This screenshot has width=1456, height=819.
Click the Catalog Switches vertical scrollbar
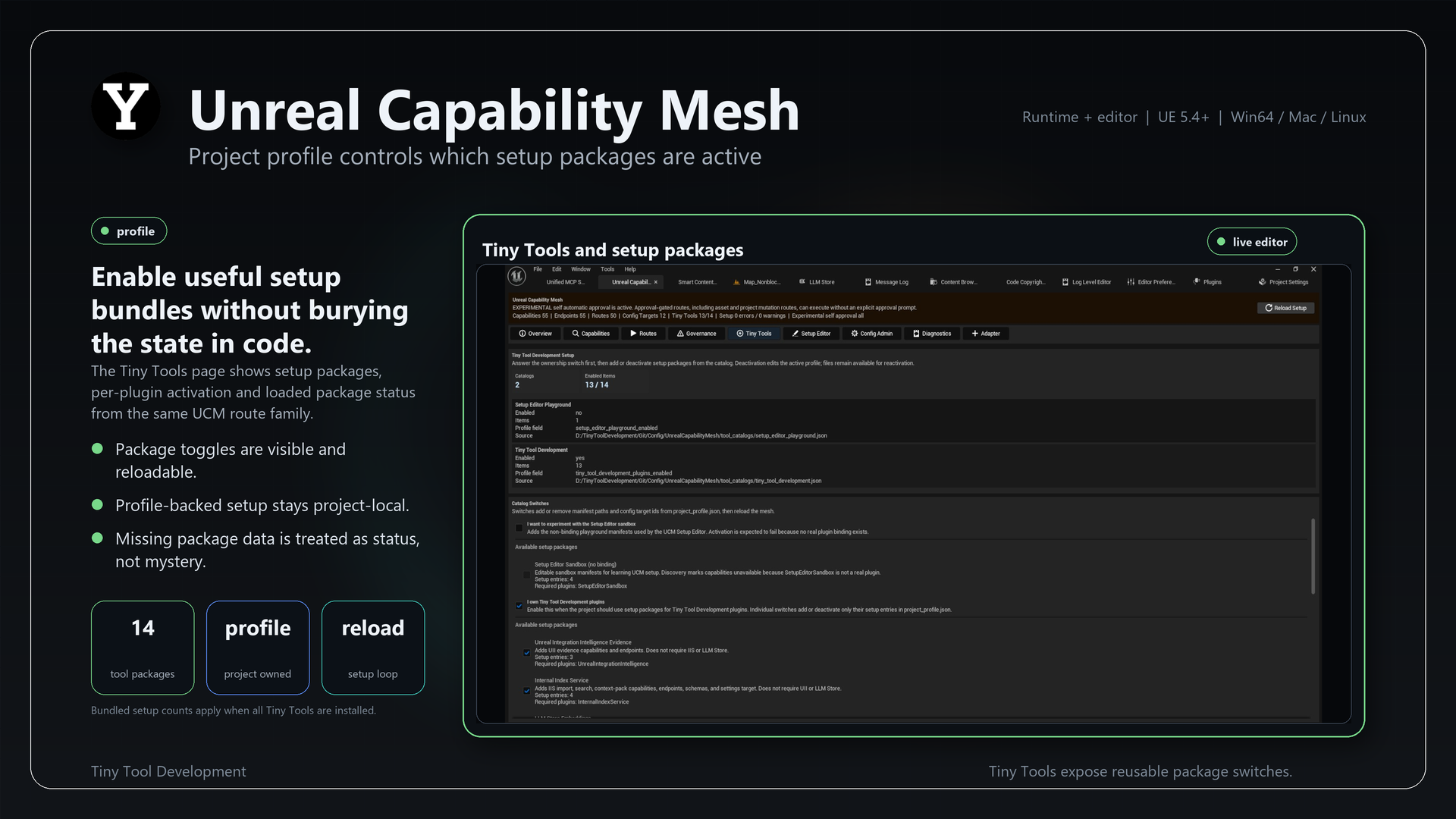[x=1313, y=556]
